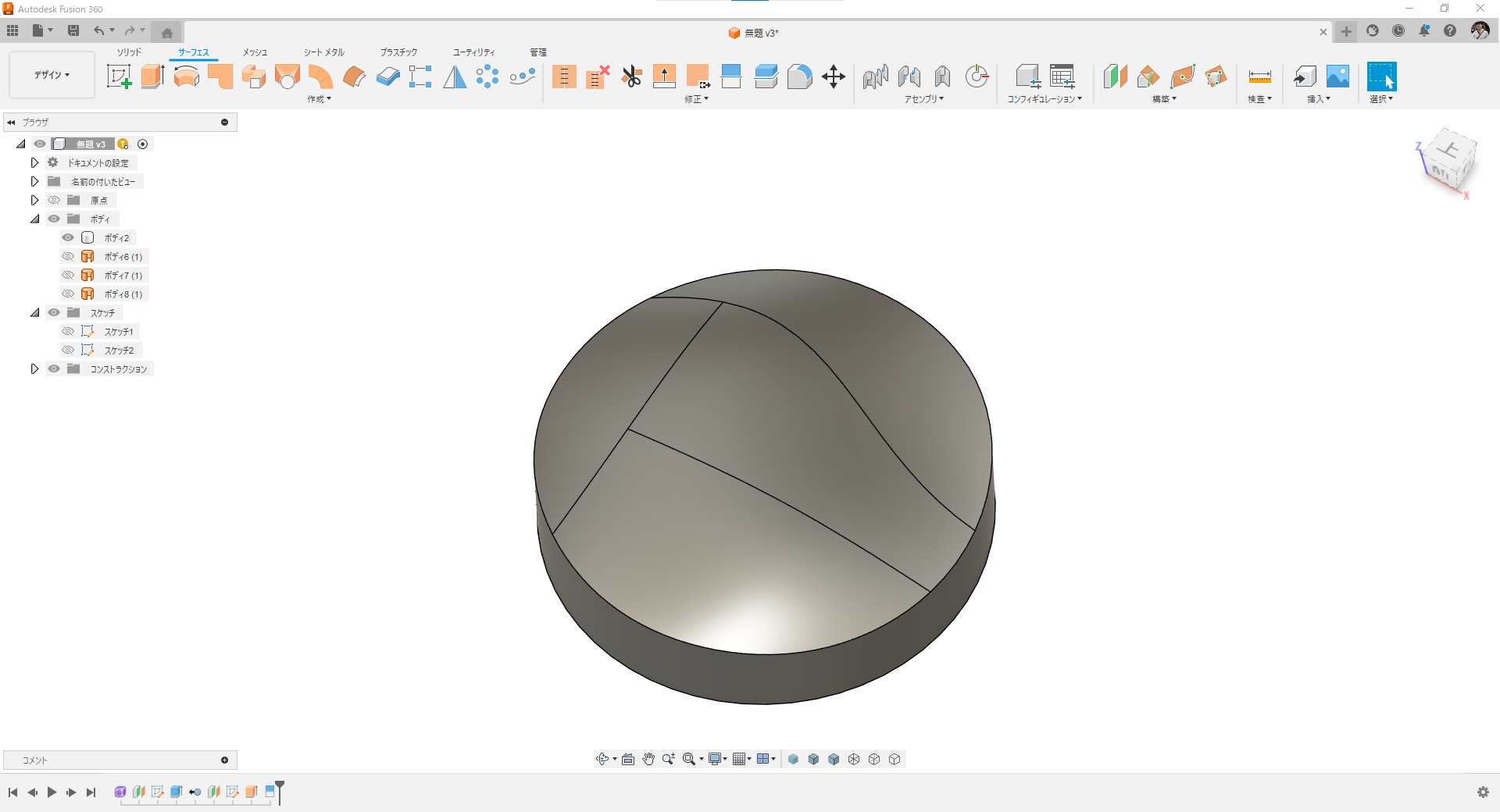Image resolution: width=1500 pixels, height=812 pixels.
Task: Select the Move/Copy arrows tool
Action: (x=834, y=77)
